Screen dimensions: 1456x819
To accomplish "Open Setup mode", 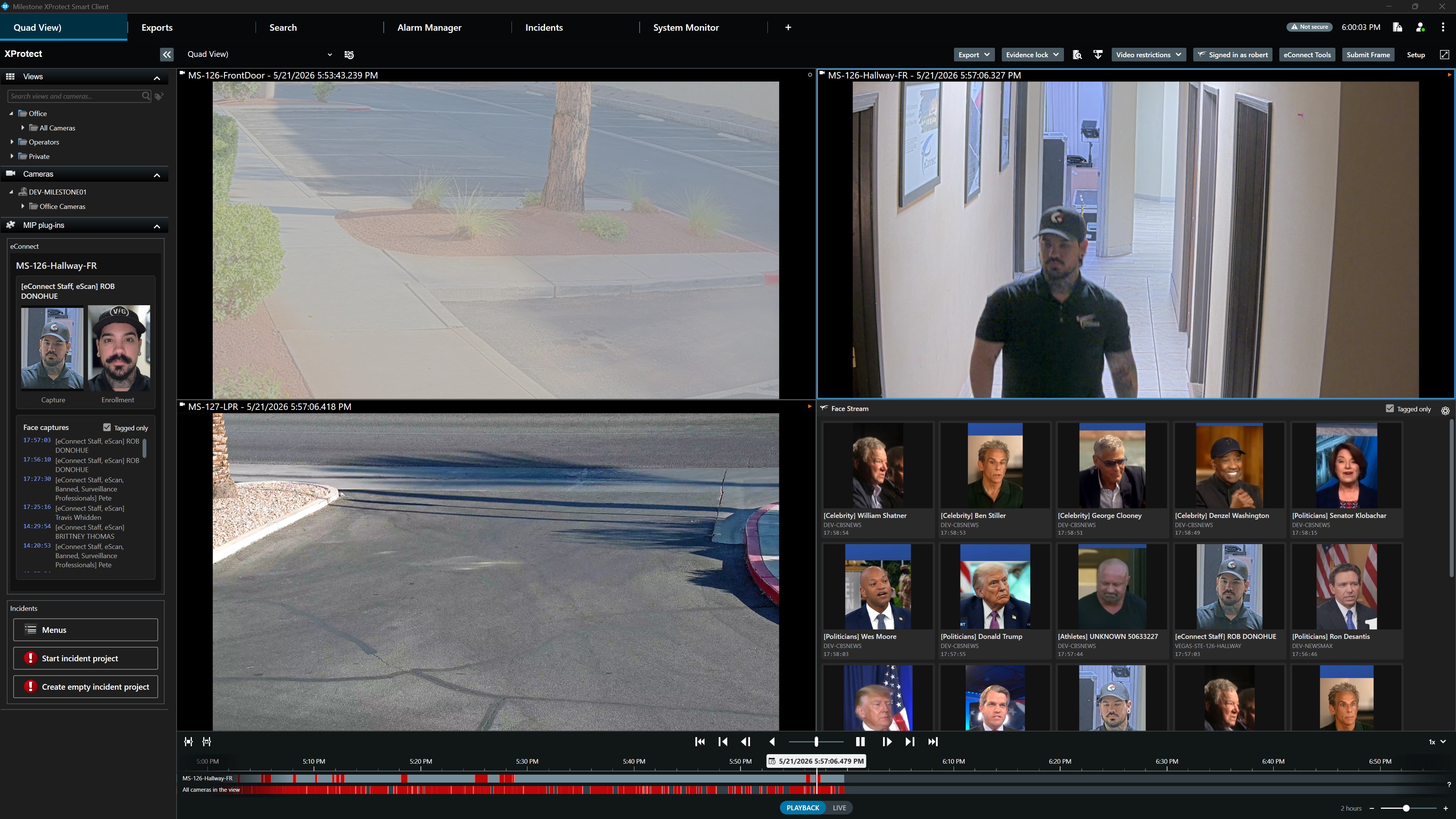I will pos(1415,55).
